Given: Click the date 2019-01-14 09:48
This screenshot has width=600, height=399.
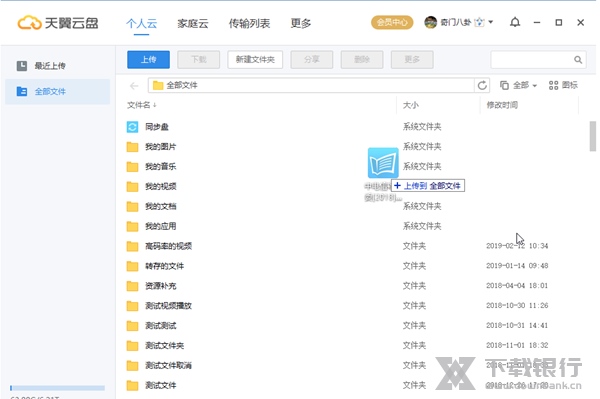Looking at the screenshot, I should 517,266.
